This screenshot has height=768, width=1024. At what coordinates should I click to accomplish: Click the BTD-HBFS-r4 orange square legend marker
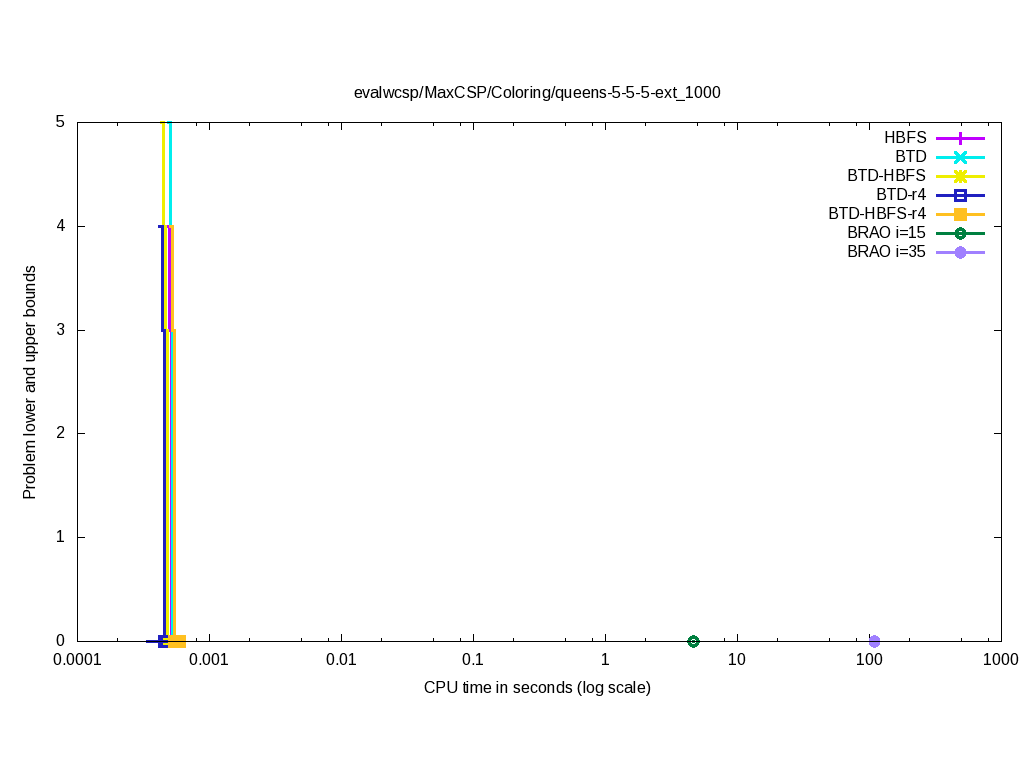[960, 214]
